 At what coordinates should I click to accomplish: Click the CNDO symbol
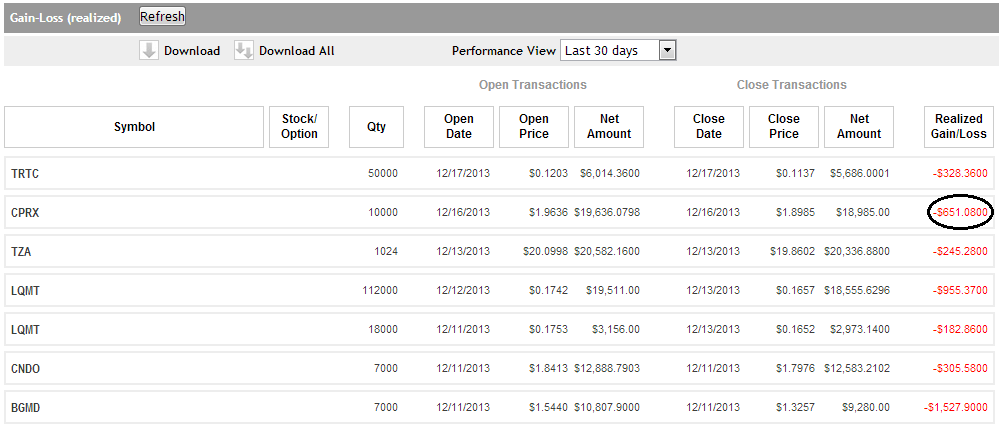[27, 369]
